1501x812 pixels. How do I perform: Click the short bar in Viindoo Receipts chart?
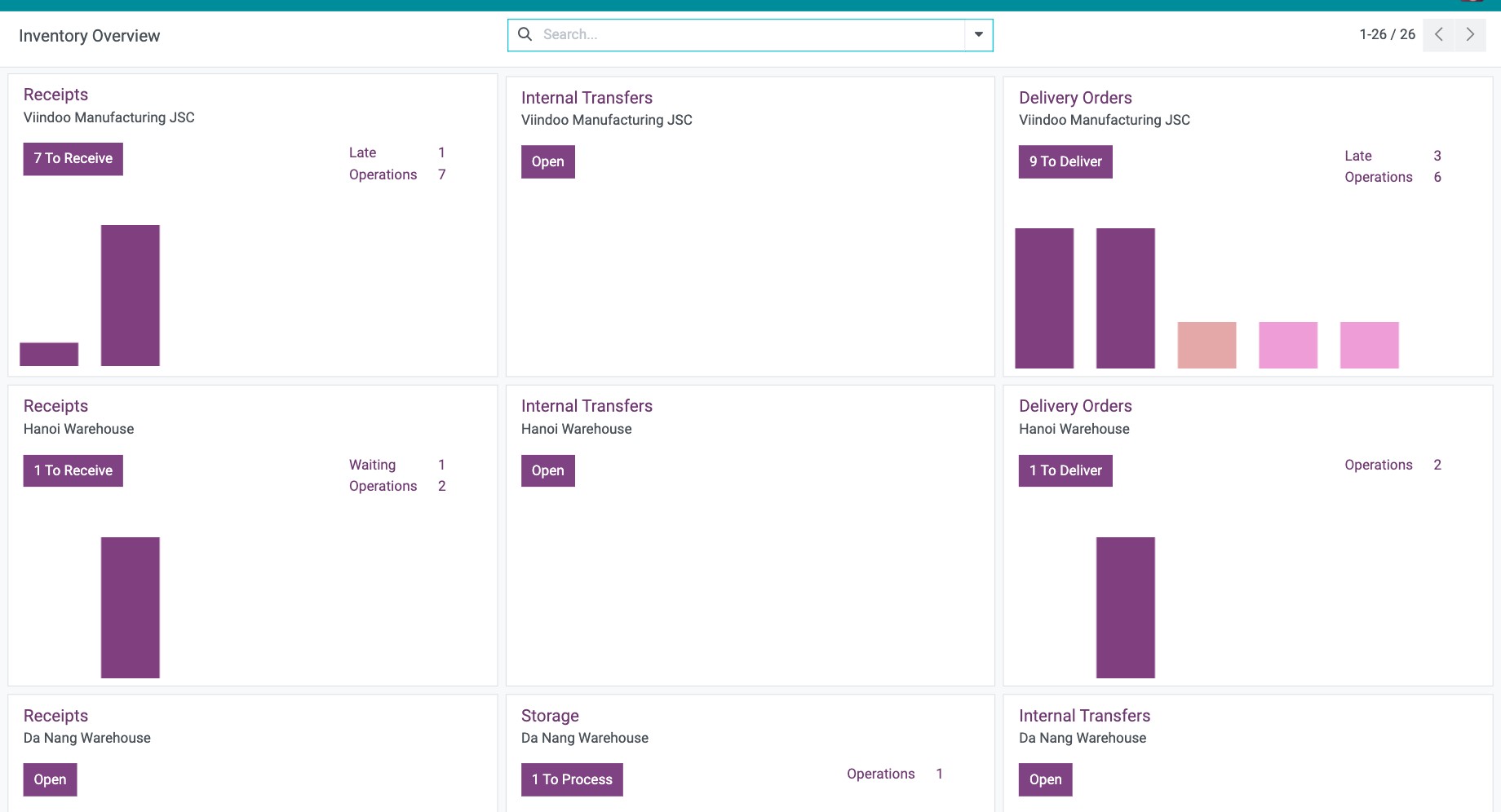[x=49, y=354]
